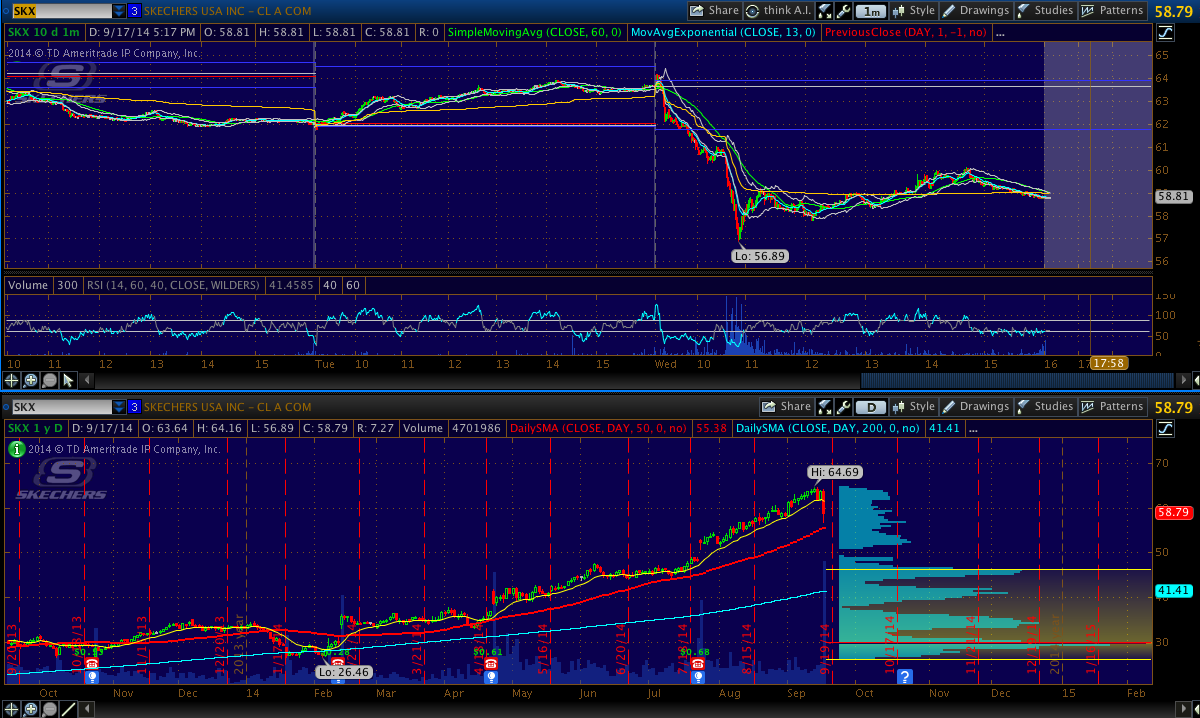
Task: Click the crosshair pan tool in upper chart
Action: [11, 380]
